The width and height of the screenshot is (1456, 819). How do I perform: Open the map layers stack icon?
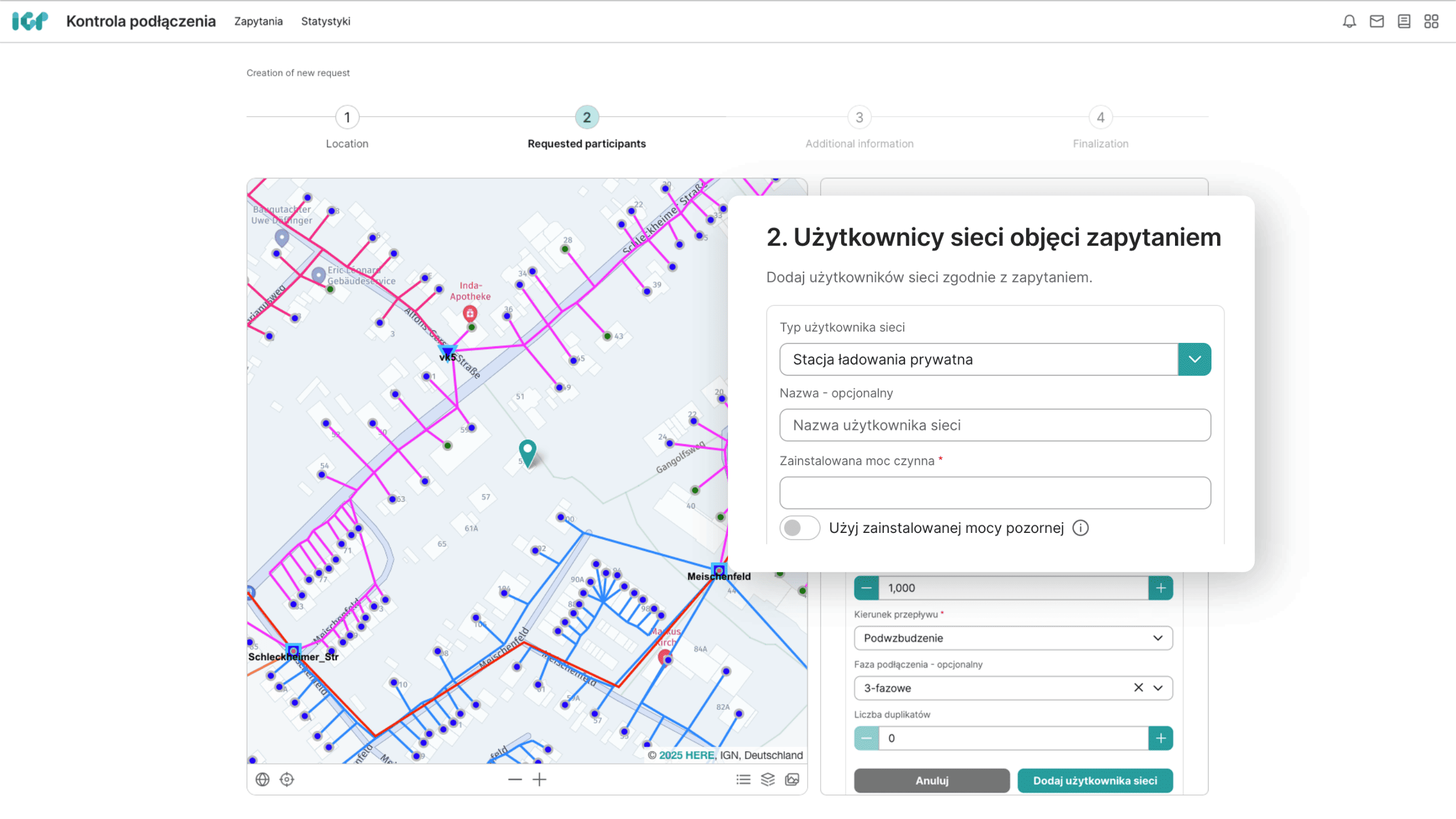pos(768,779)
